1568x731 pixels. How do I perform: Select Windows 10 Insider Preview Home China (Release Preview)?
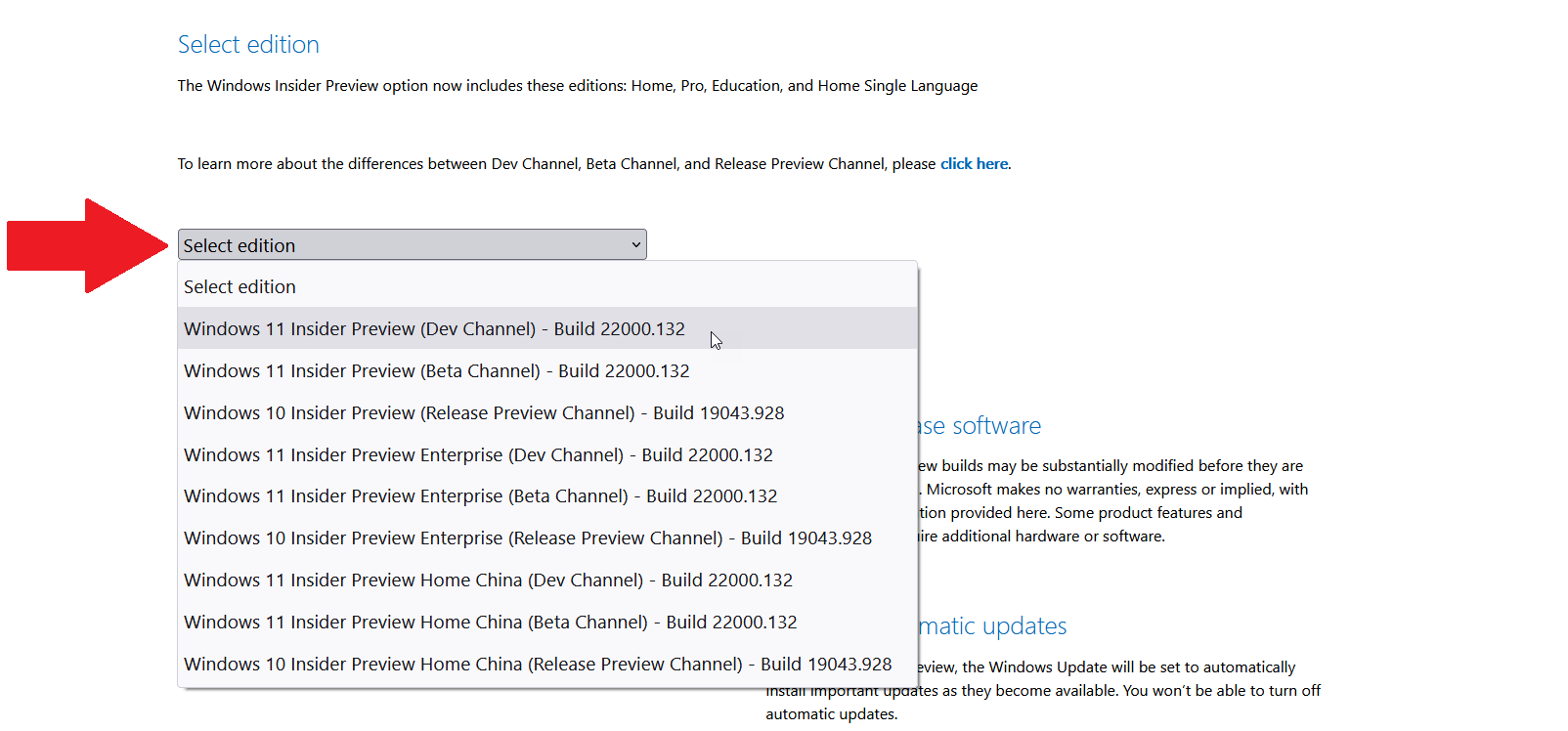(547, 664)
